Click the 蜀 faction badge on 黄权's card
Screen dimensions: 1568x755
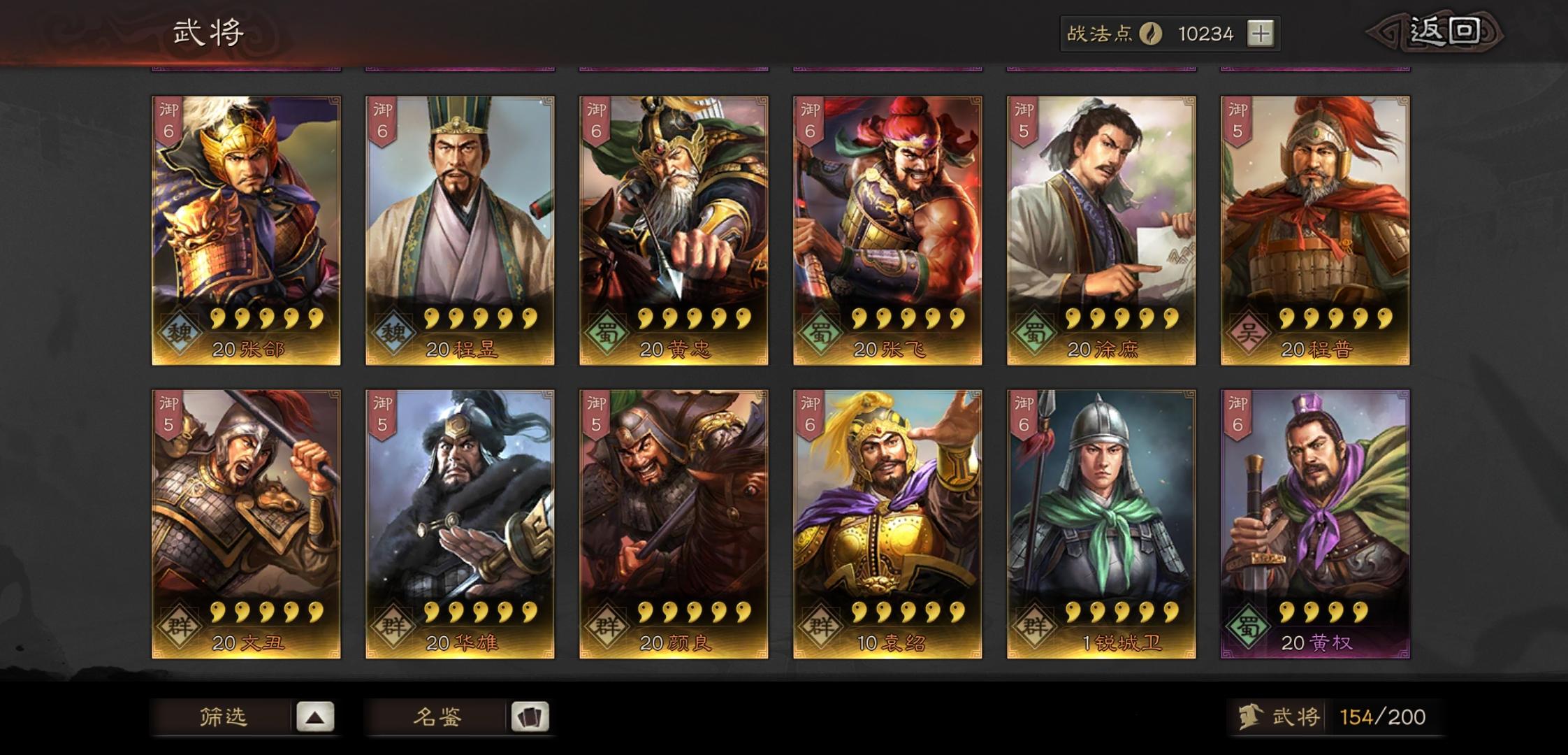(1249, 626)
